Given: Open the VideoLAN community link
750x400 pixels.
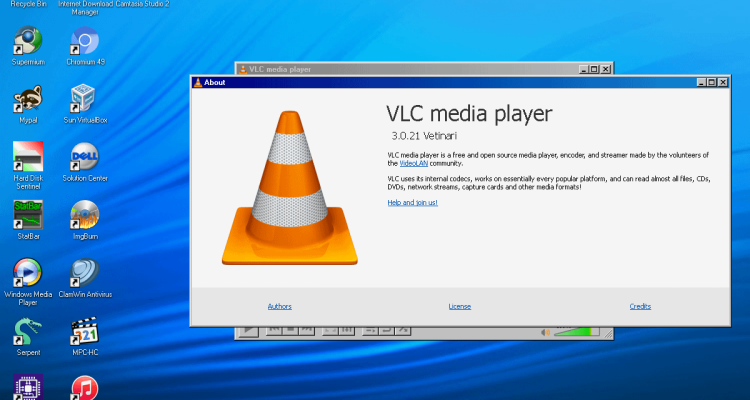Looking at the screenshot, I should 414,163.
